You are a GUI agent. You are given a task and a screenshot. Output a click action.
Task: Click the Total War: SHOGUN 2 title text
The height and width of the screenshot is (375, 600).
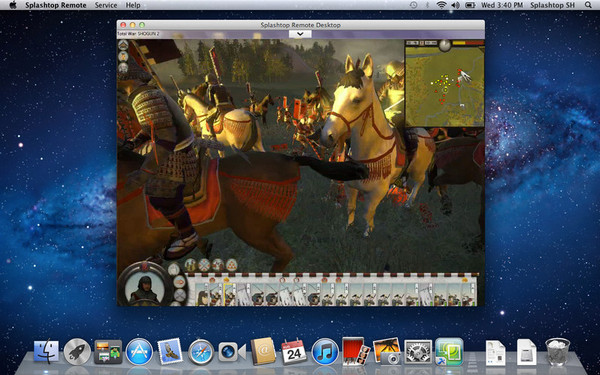point(139,34)
